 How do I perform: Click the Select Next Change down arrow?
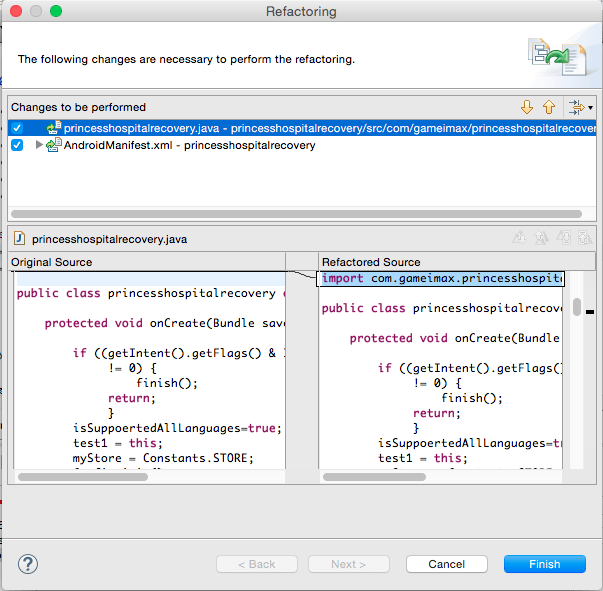(527, 107)
